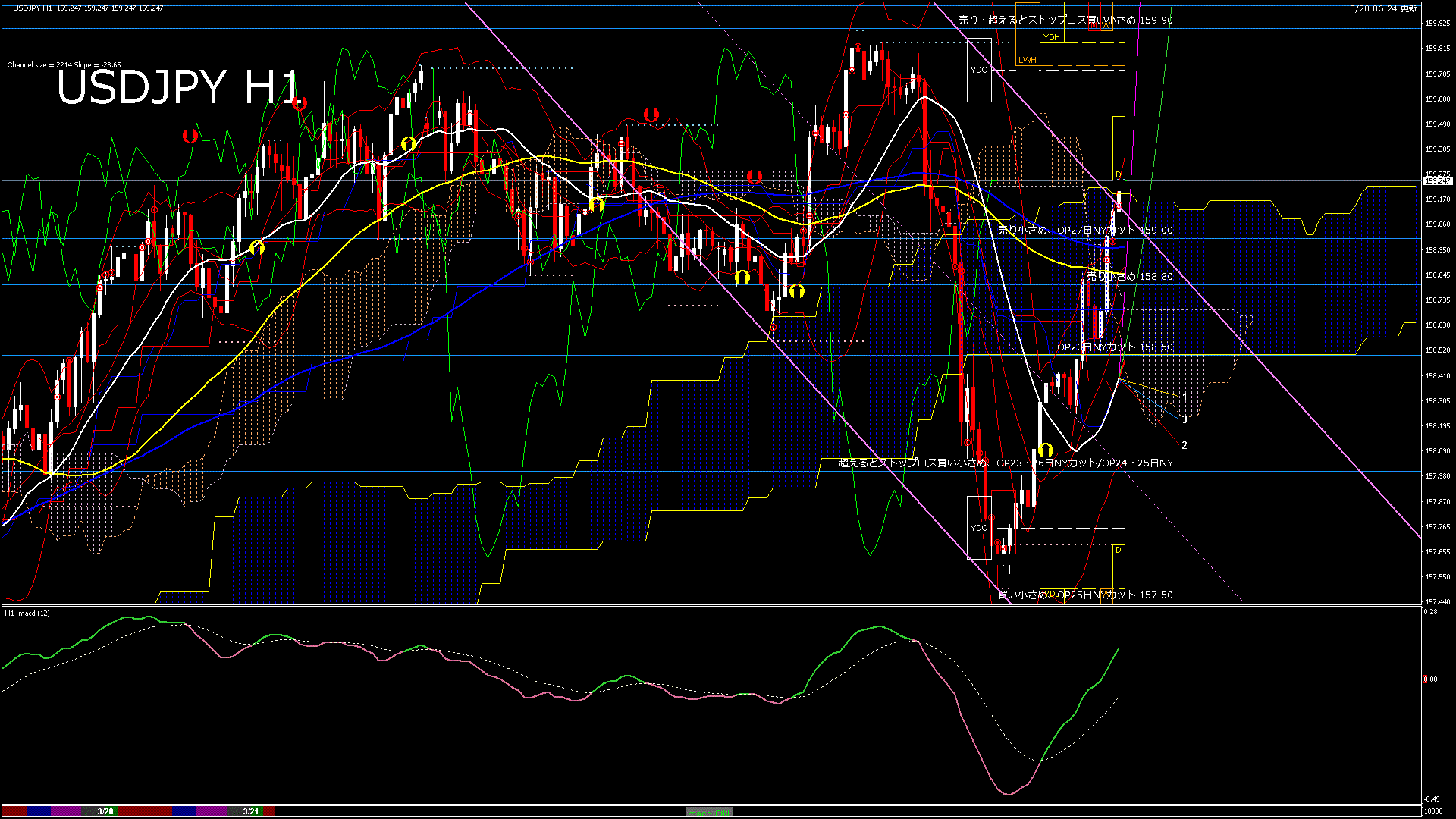The image size is (1456, 819).
Task: Select the H1 macd (12) indicator label
Action: point(27,614)
